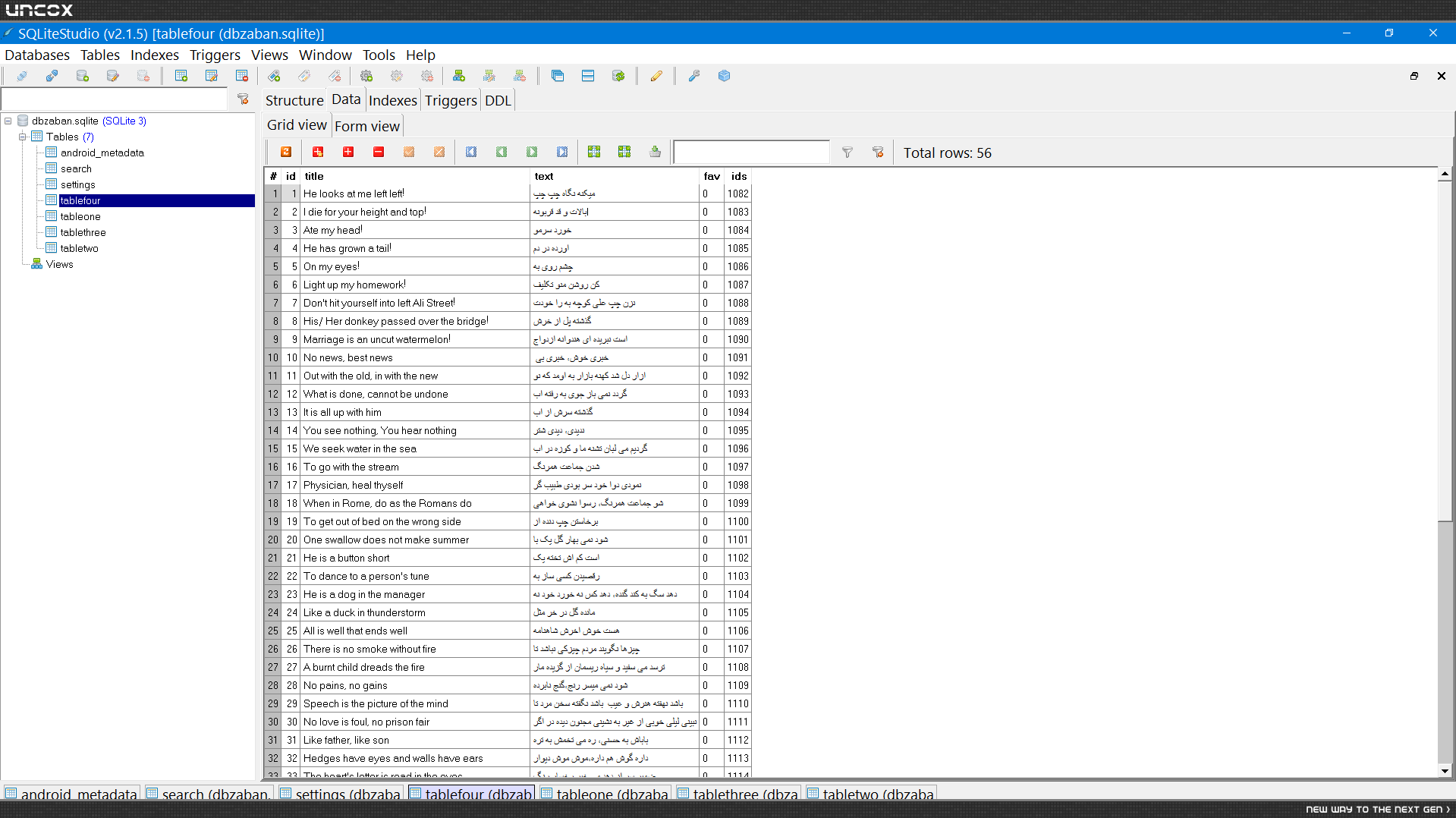Click the export data basket icon
Viewport: 1456px width, 818px height.
click(x=655, y=153)
